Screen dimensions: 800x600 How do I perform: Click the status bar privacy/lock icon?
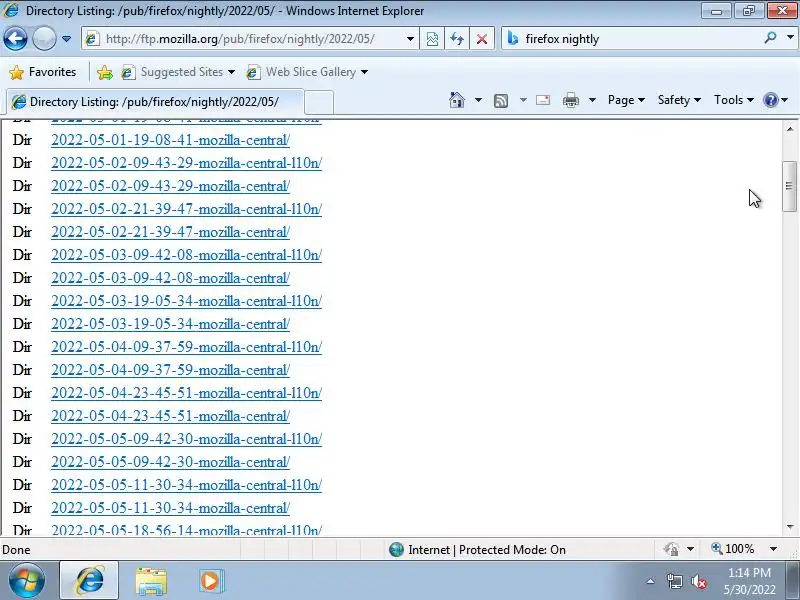point(671,549)
